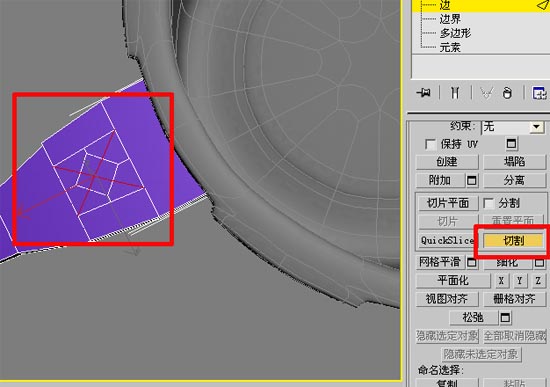Enable the 保持 UV checkbox

click(430, 144)
